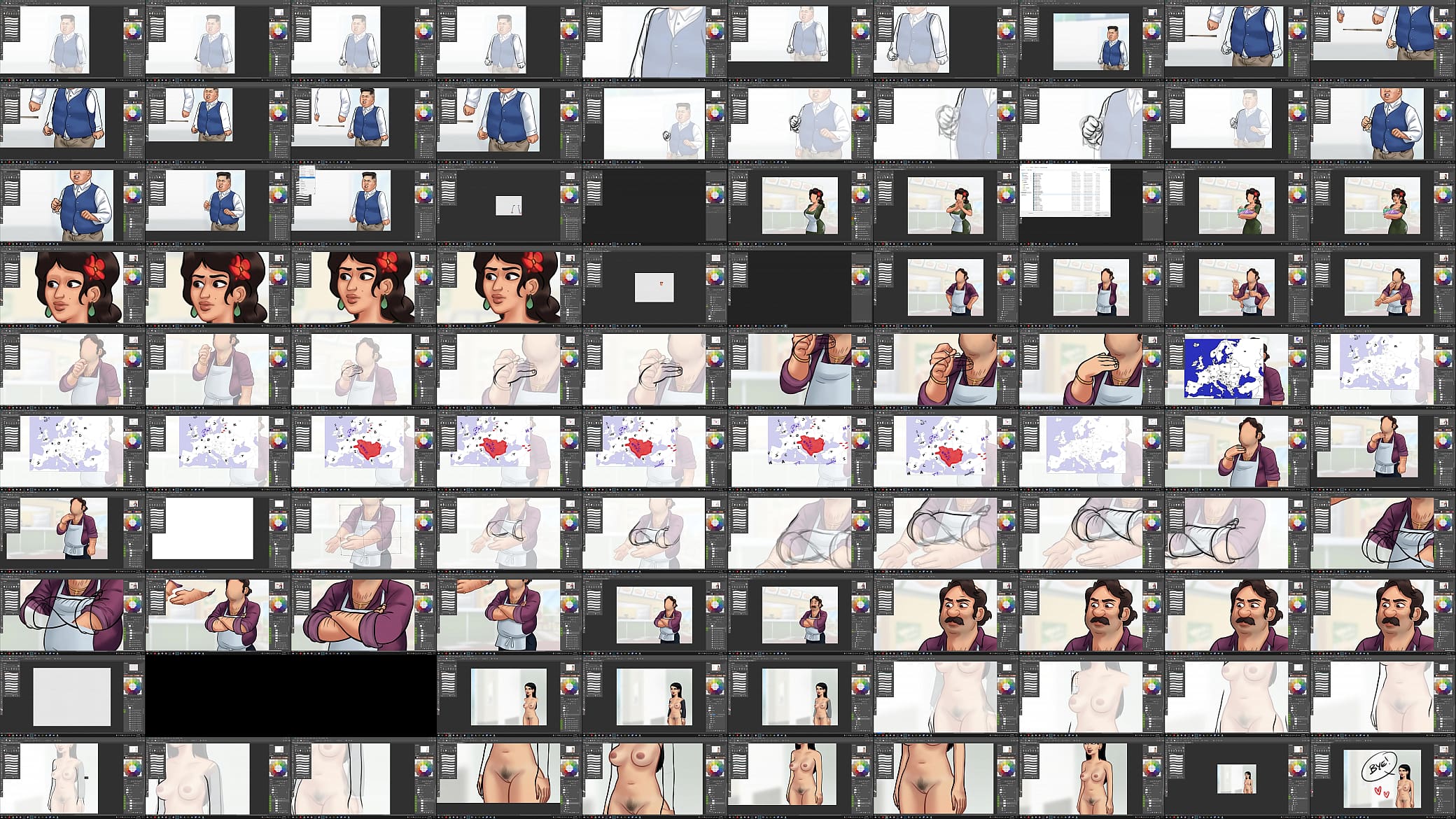The height and width of the screenshot is (819, 1456).
Task: Open the tiny zoomed-out canvas frame before "BYE!"
Action: click(1238, 778)
